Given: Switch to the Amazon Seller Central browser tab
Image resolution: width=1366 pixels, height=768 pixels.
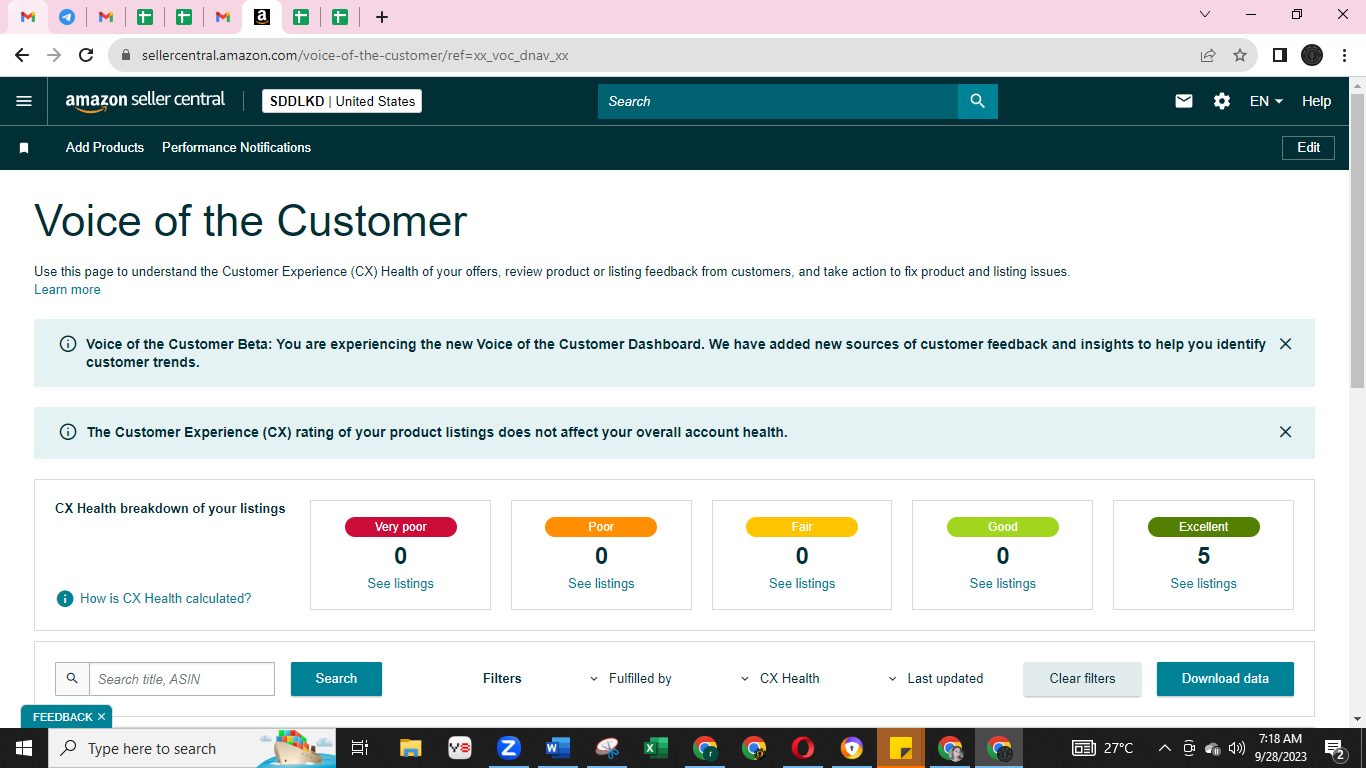Looking at the screenshot, I should coord(262,17).
